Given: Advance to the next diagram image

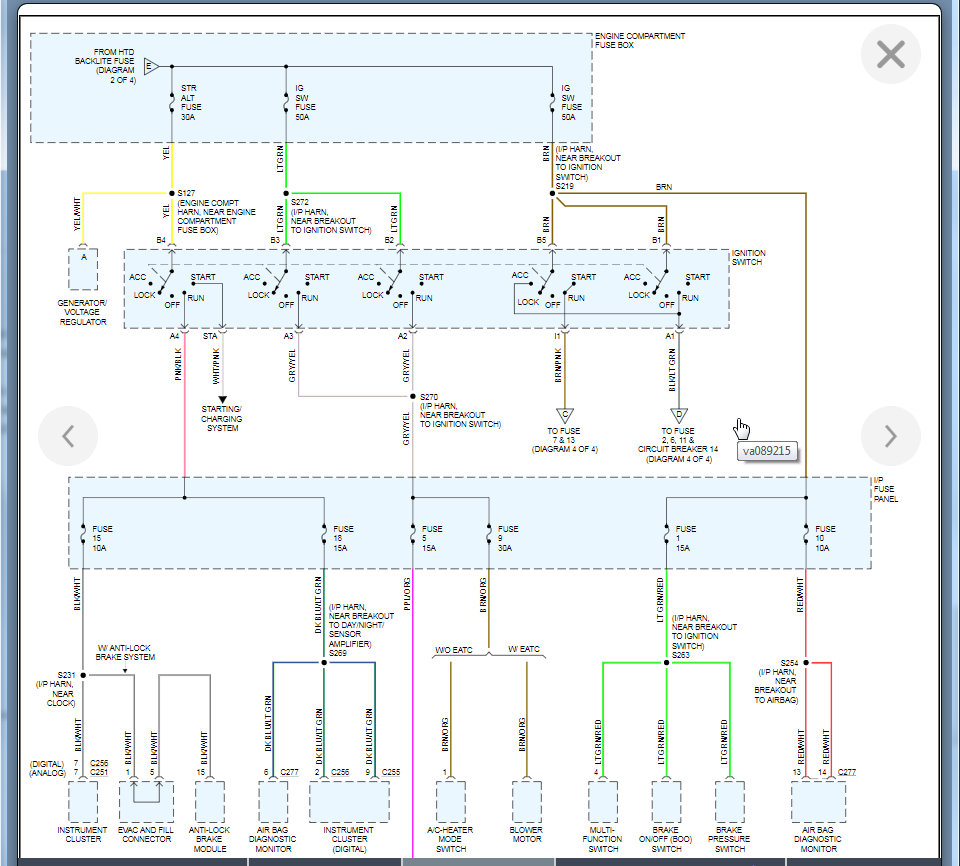Looking at the screenshot, I should pyautogui.click(x=891, y=436).
